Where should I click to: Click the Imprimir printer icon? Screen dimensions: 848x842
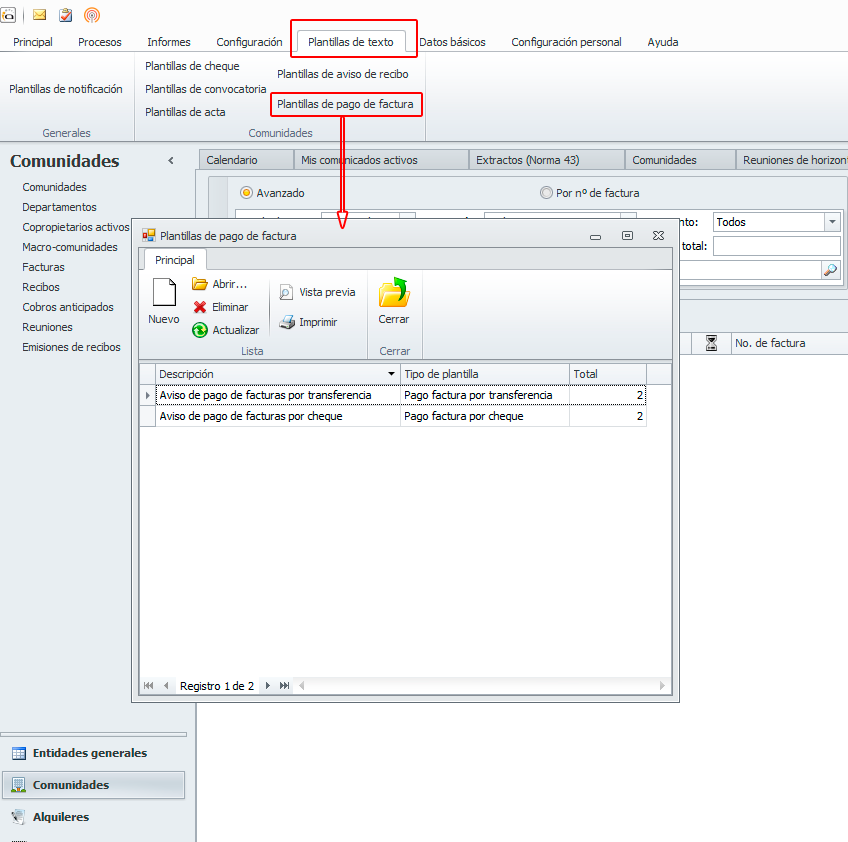coord(287,322)
